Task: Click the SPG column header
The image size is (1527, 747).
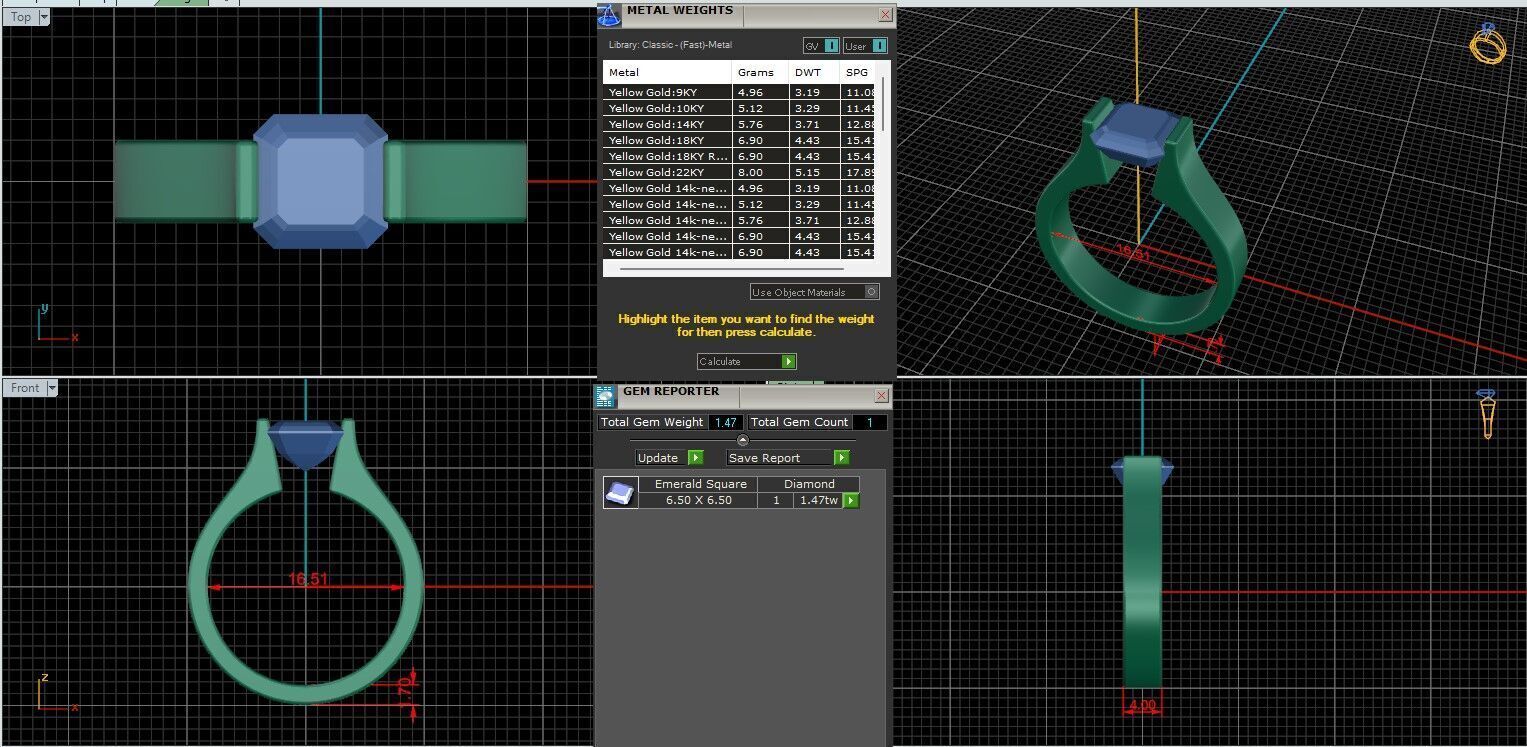Action: [x=858, y=72]
